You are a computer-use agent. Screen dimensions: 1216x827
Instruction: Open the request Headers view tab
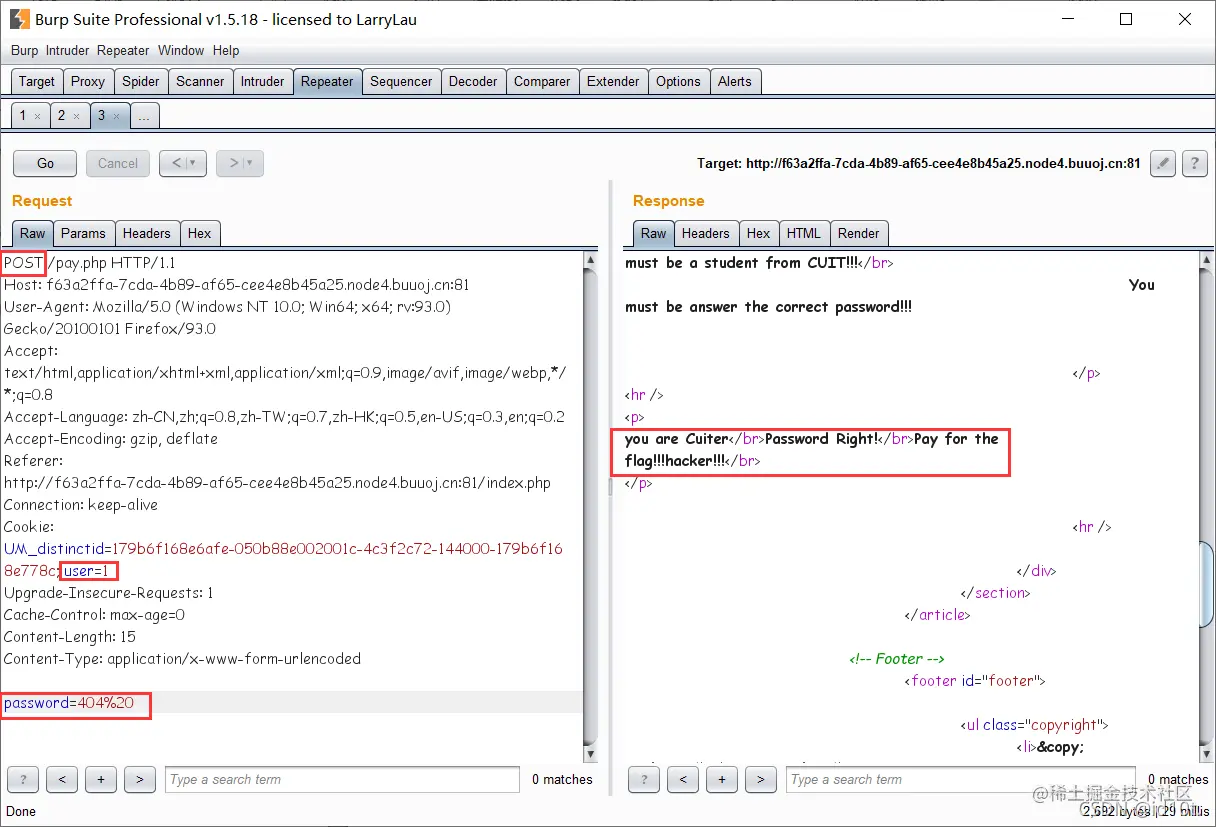(x=147, y=233)
